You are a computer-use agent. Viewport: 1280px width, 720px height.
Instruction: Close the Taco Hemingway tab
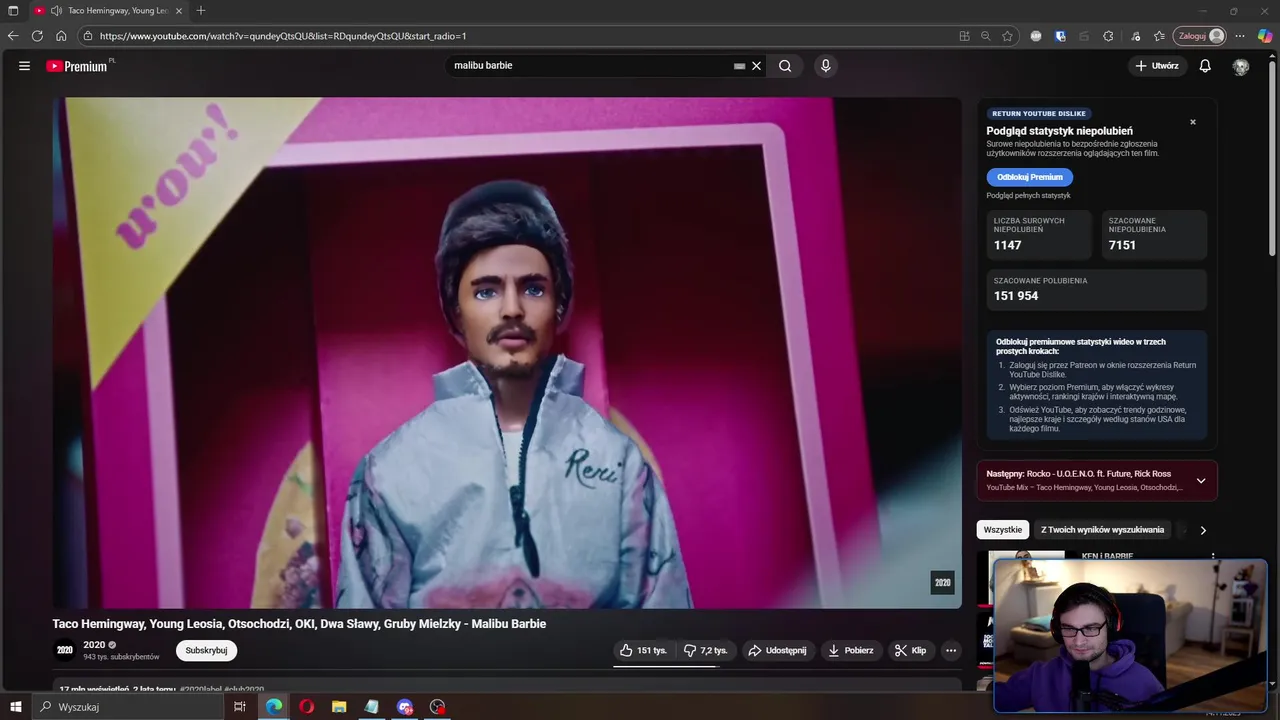(x=179, y=10)
